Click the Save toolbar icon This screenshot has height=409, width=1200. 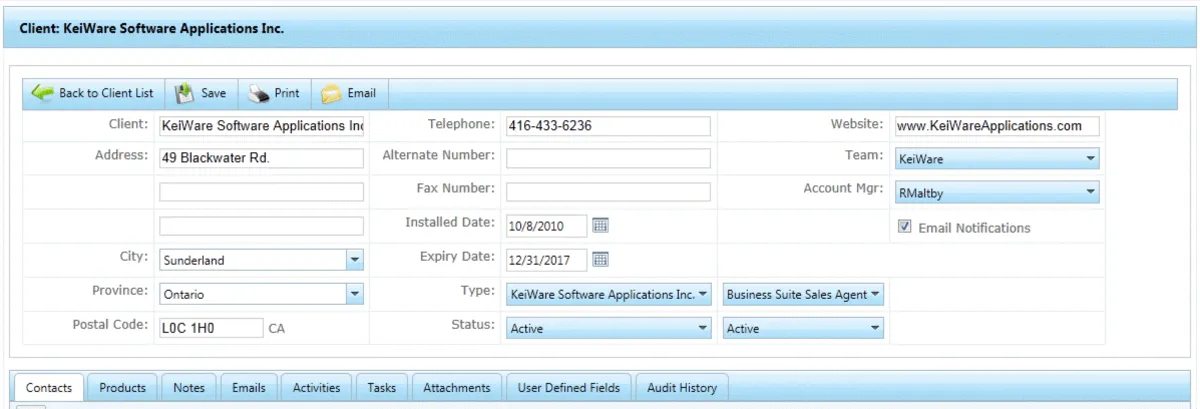[x=184, y=93]
